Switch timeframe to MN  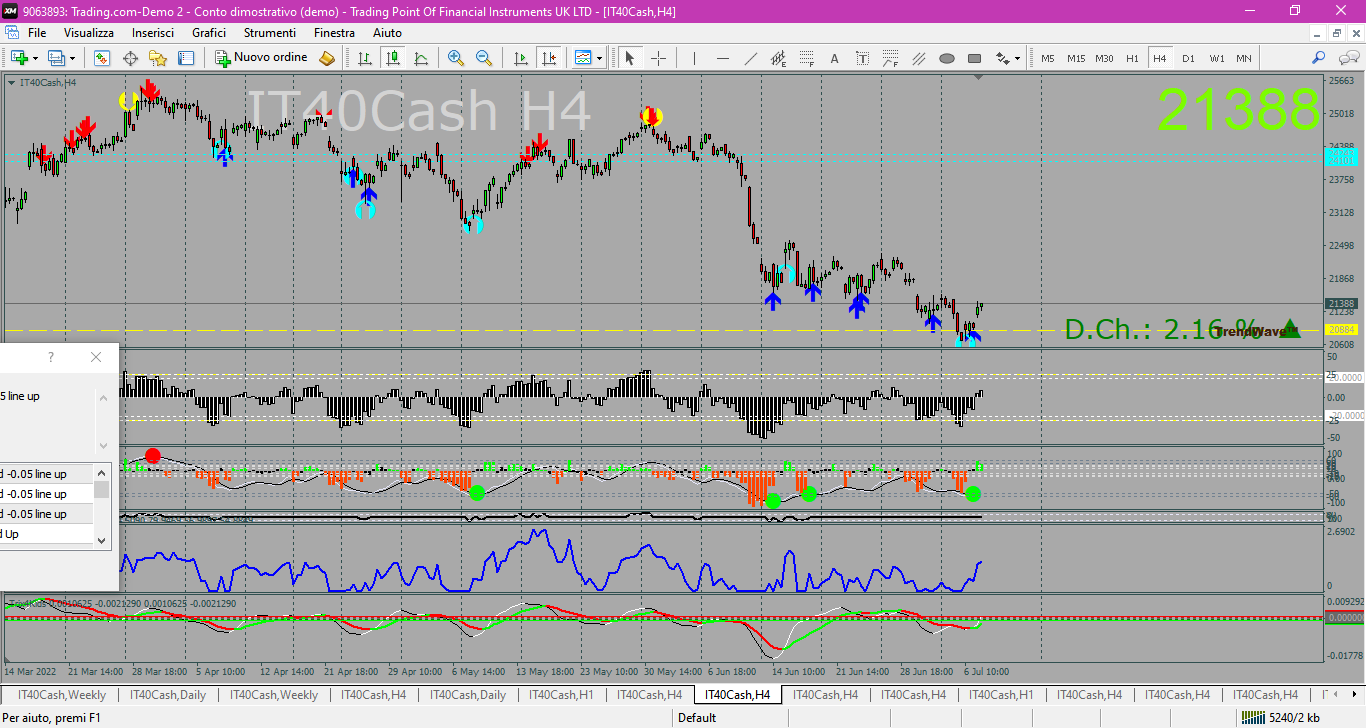pyautogui.click(x=1244, y=58)
